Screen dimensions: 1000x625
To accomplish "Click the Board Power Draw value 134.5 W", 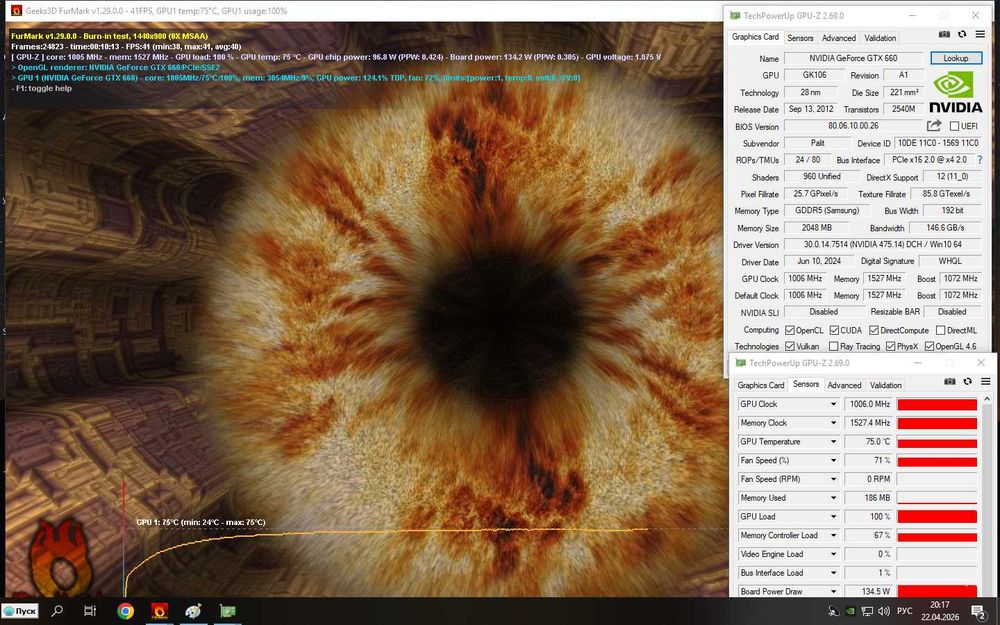I will (x=868, y=591).
